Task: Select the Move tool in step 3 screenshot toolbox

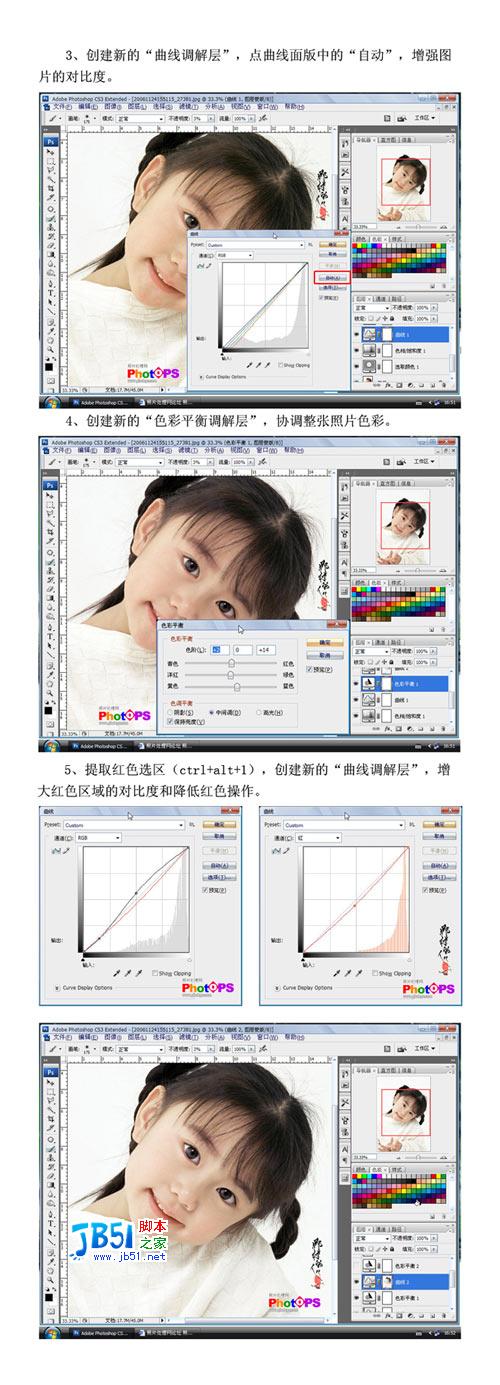Action: pos(50,152)
